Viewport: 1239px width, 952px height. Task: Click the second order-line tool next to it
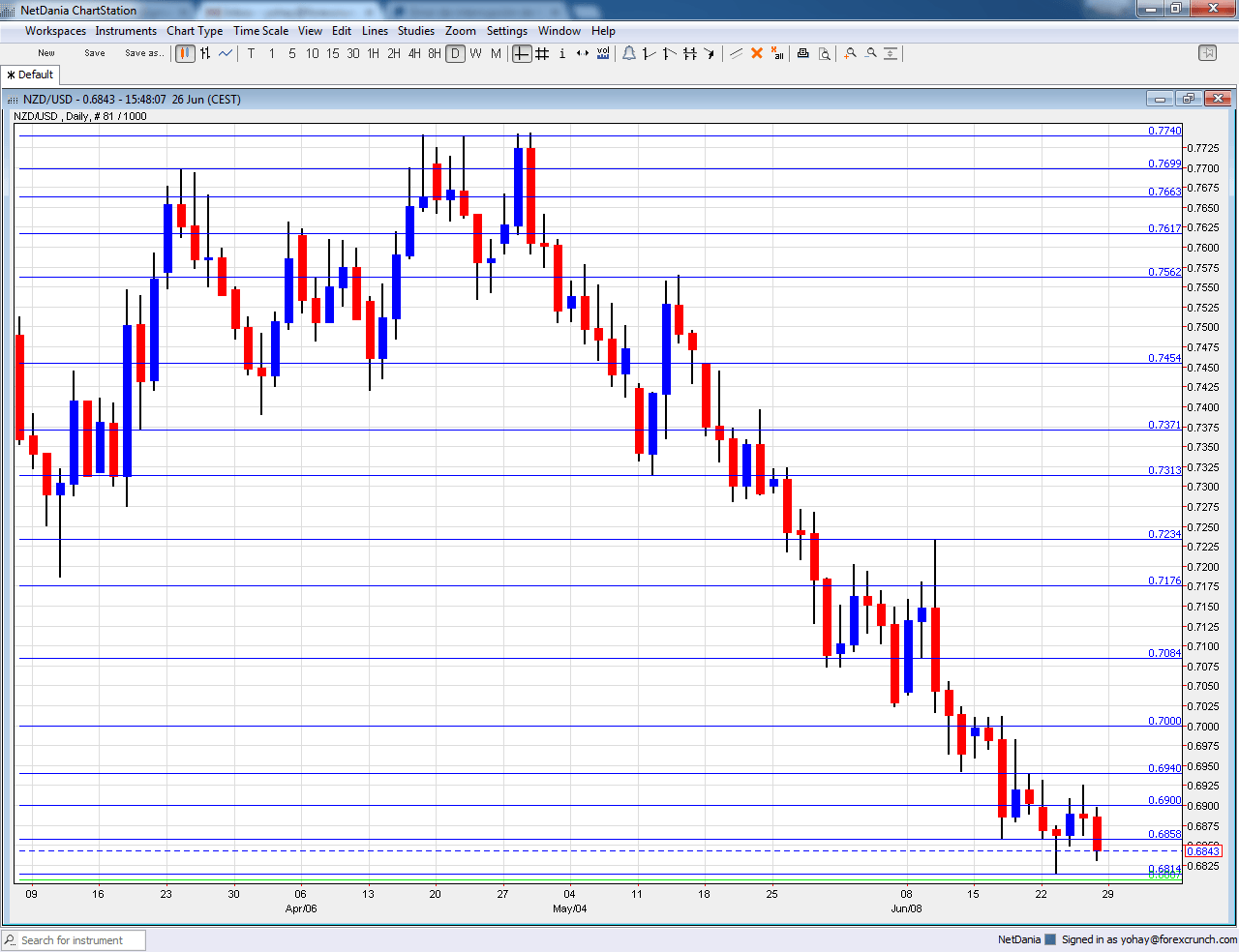(670, 53)
